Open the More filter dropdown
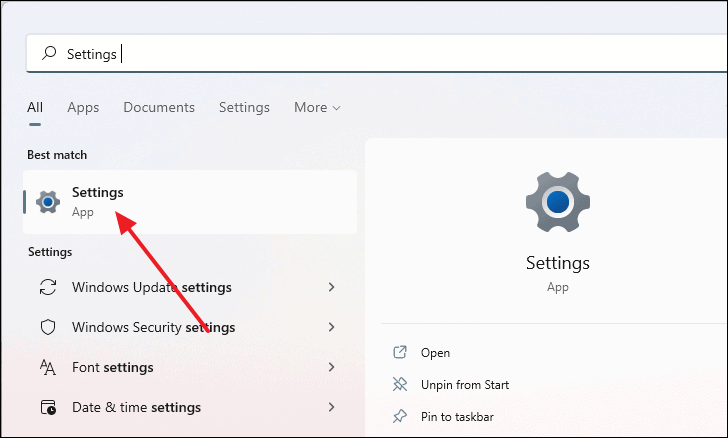 (317, 107)
